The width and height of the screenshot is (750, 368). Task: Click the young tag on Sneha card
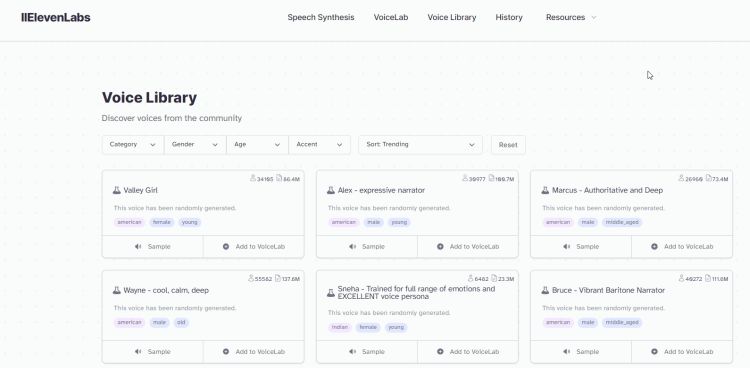[396, 328]
